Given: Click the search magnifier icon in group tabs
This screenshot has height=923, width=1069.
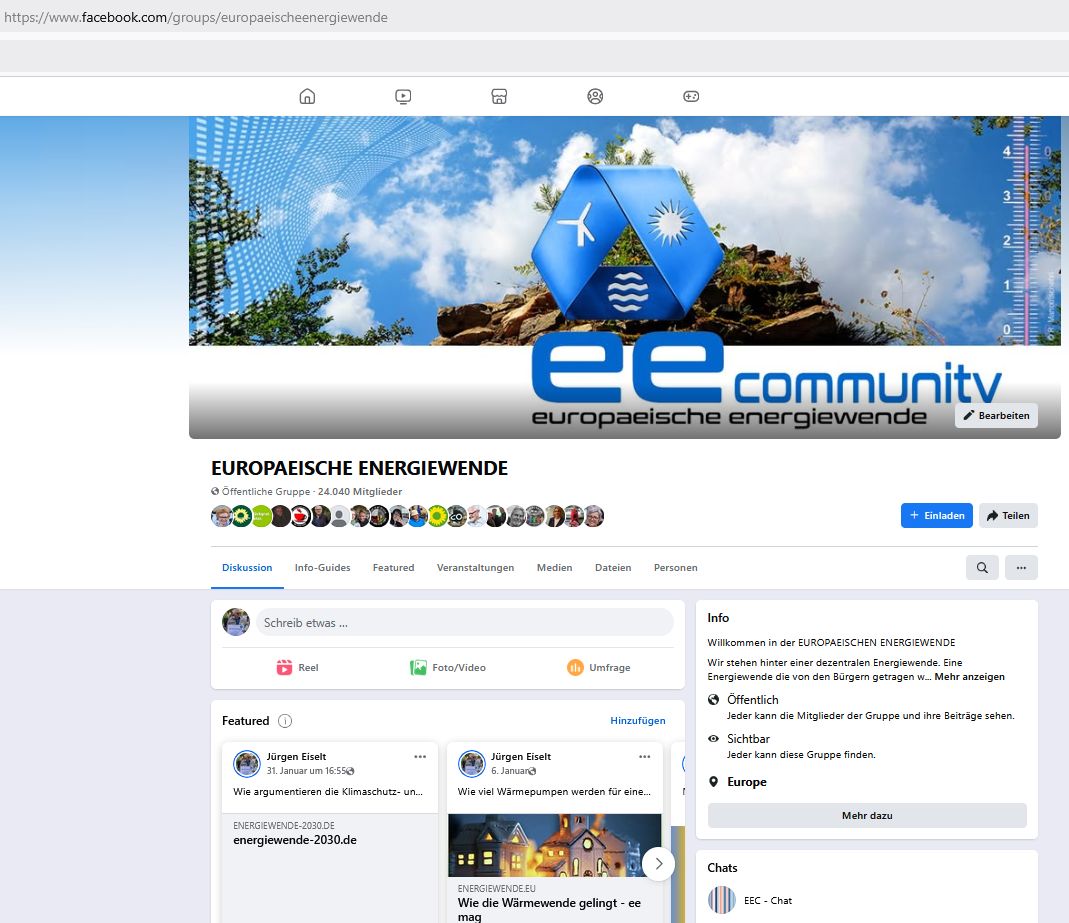Looking at the screenshot, I should coord(982,568).
